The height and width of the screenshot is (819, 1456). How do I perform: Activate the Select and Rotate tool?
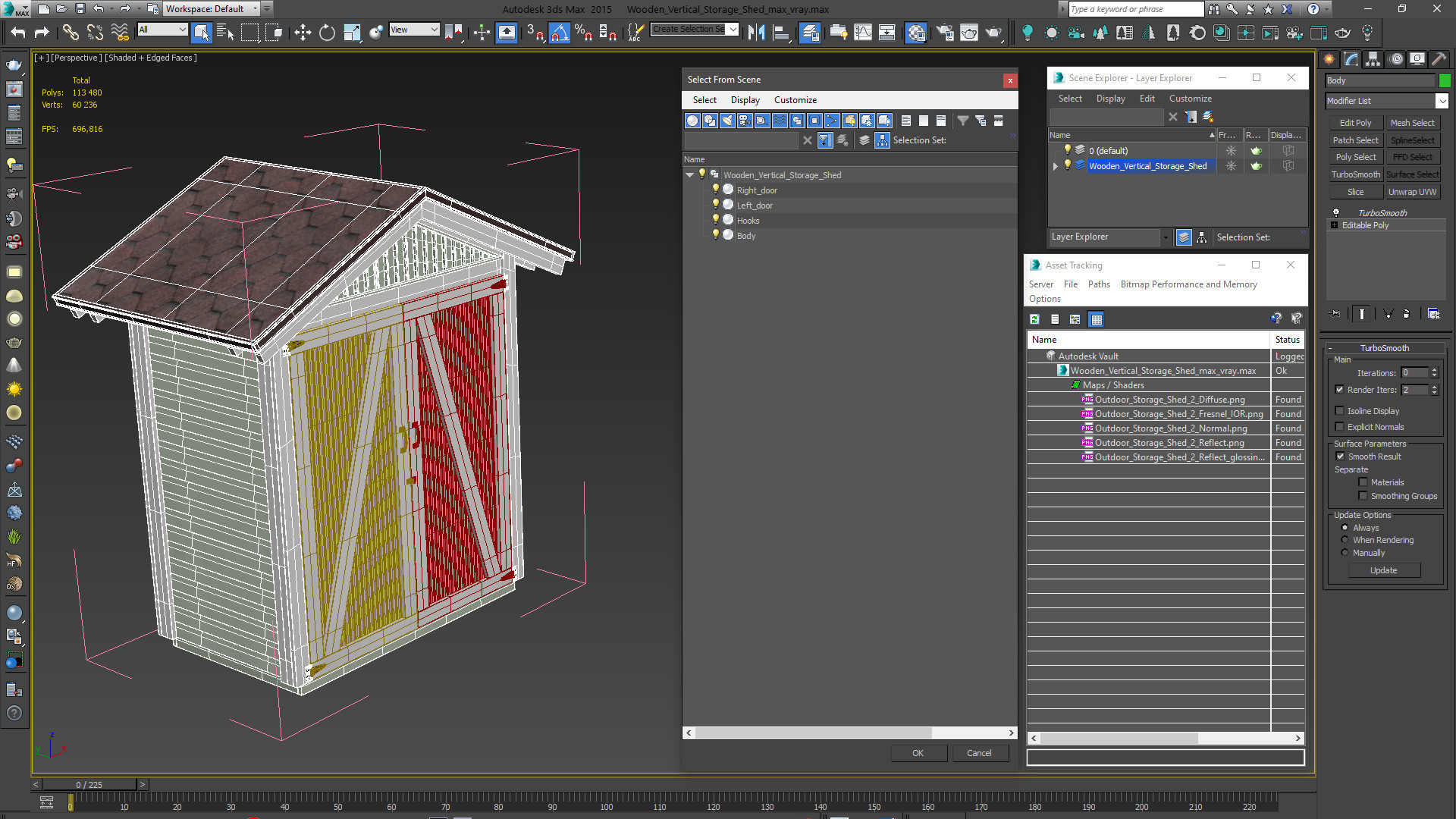[x=327, y=32]
